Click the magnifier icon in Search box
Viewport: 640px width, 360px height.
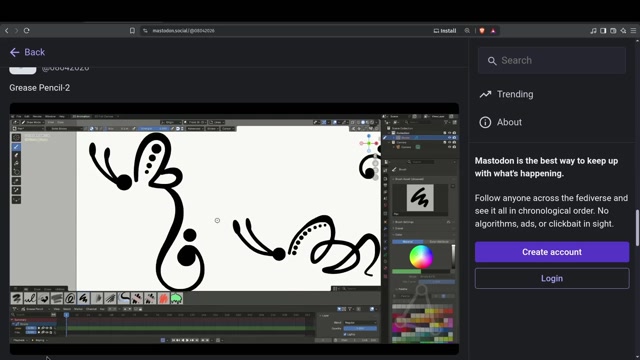click(492, 61)
